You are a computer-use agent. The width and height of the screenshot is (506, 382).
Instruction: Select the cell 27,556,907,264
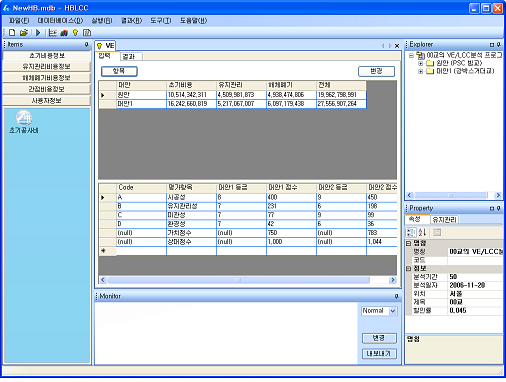pos(341,104)
